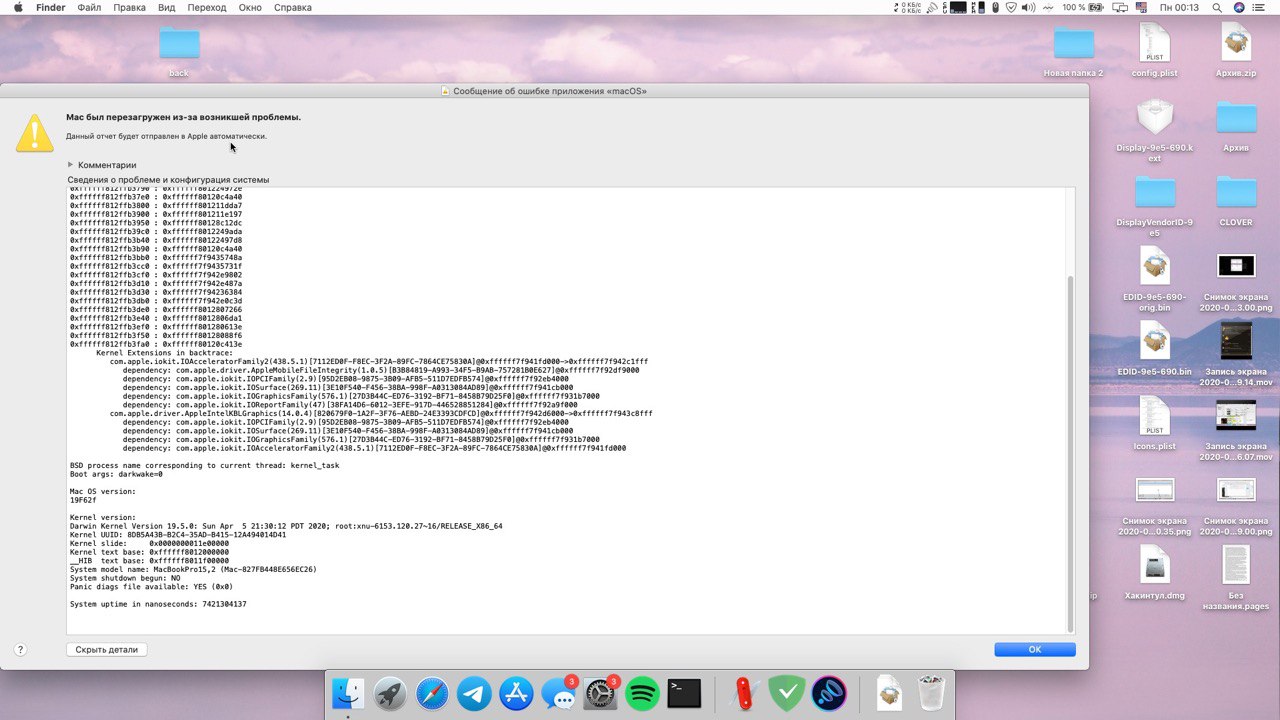
Task: Click the volume icon in menu bar
Action: [1029, 7]
